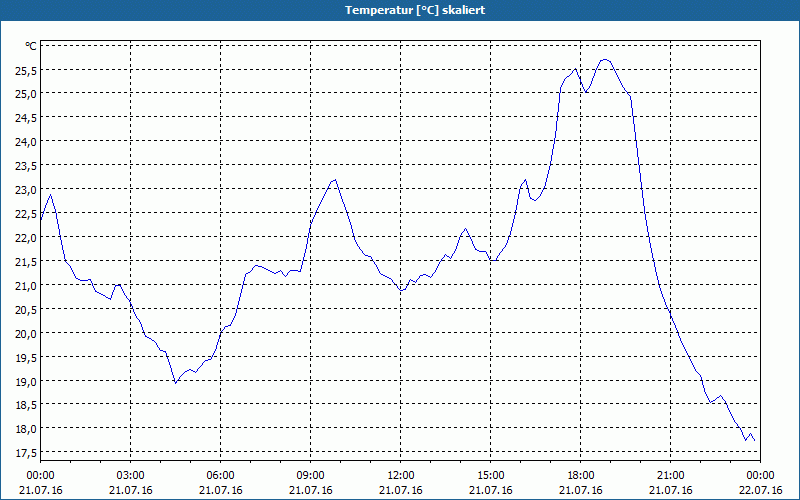
Task: Click the 21.07.16 date under 21:00
Action: [670, 490]
